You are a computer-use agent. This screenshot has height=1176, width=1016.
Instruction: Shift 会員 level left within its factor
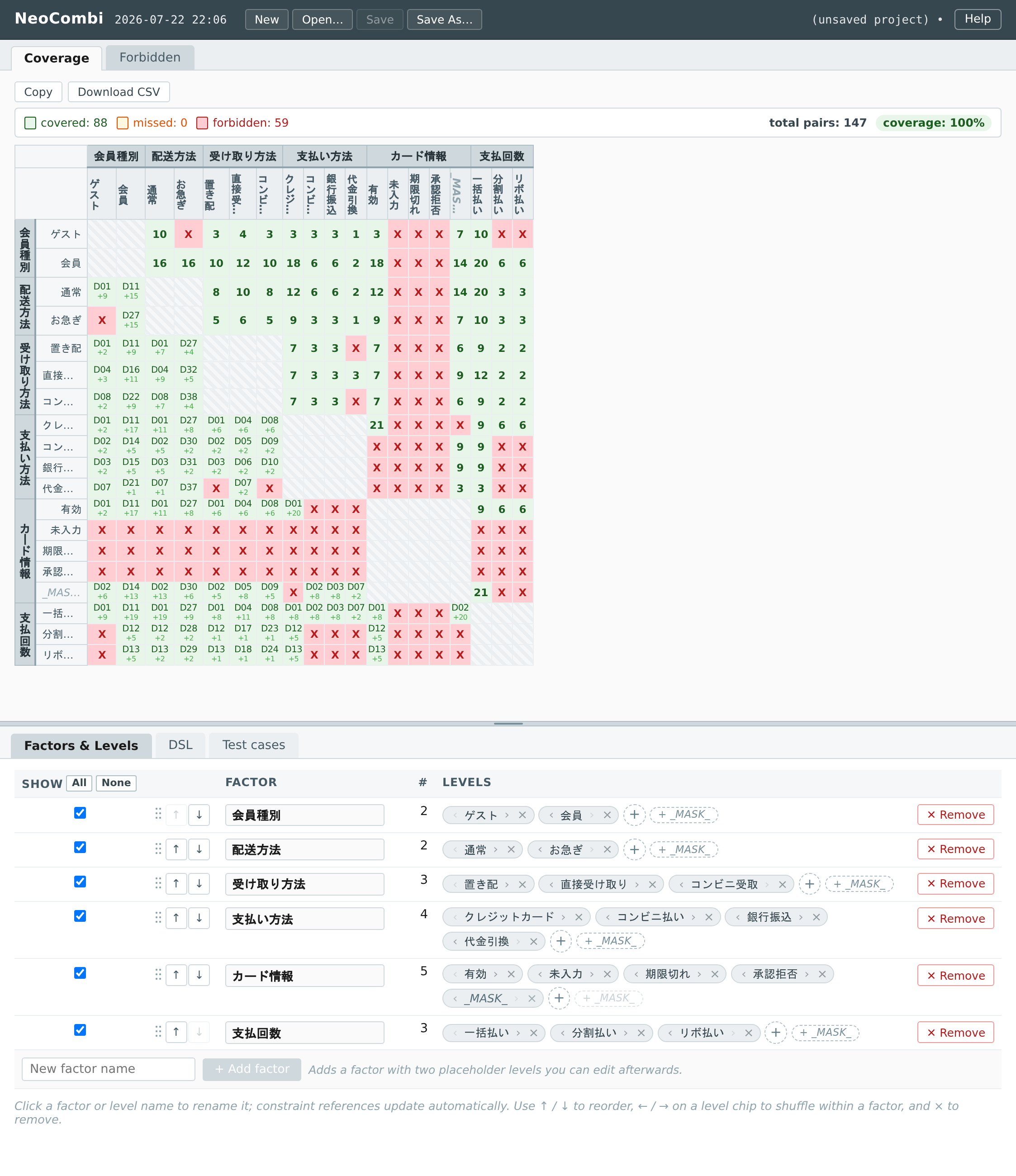coord(551,815)
